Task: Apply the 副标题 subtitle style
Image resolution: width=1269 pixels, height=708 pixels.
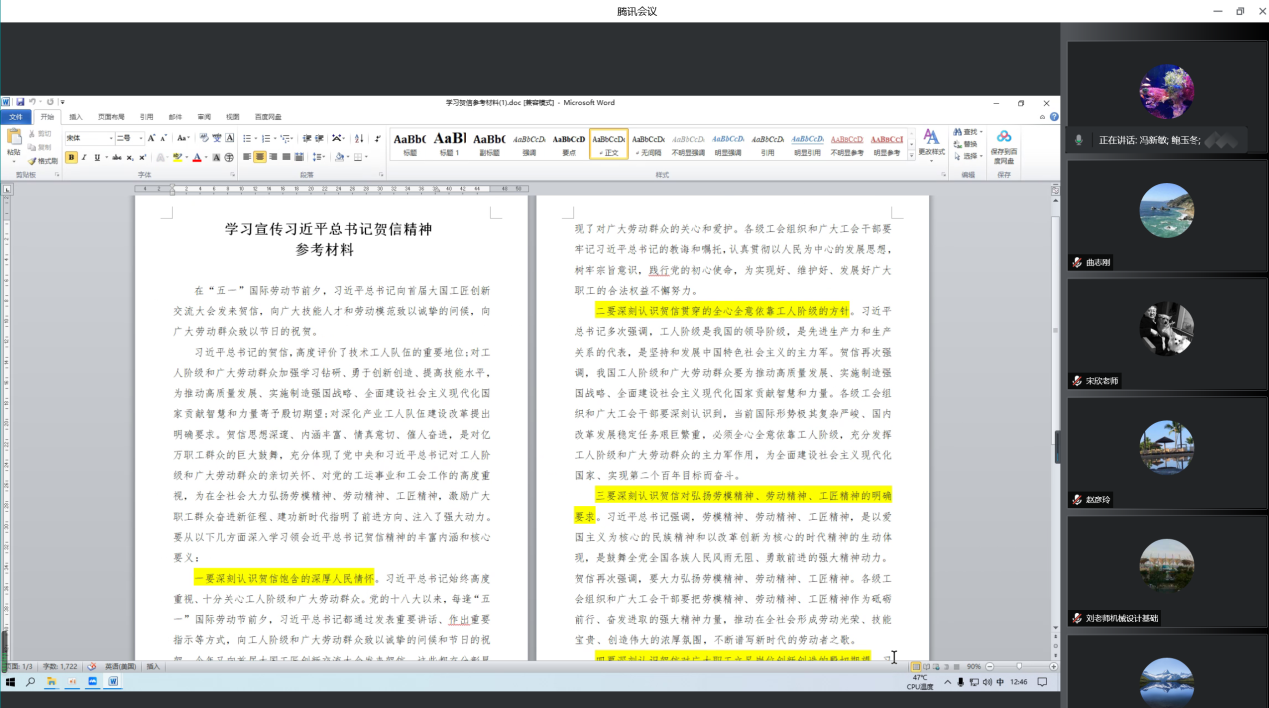Action: 489,143
